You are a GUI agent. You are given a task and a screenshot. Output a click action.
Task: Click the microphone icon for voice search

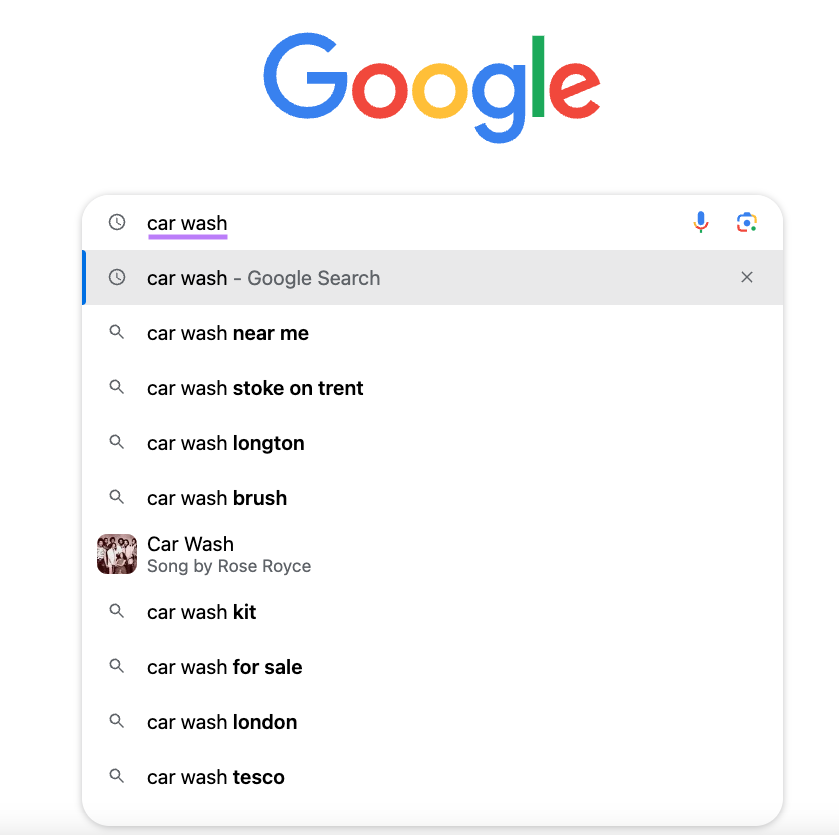point(701,222)
